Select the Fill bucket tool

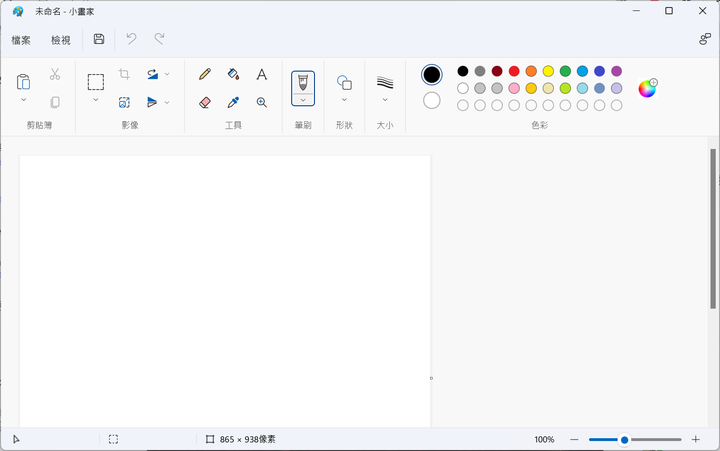click(233, 74)
